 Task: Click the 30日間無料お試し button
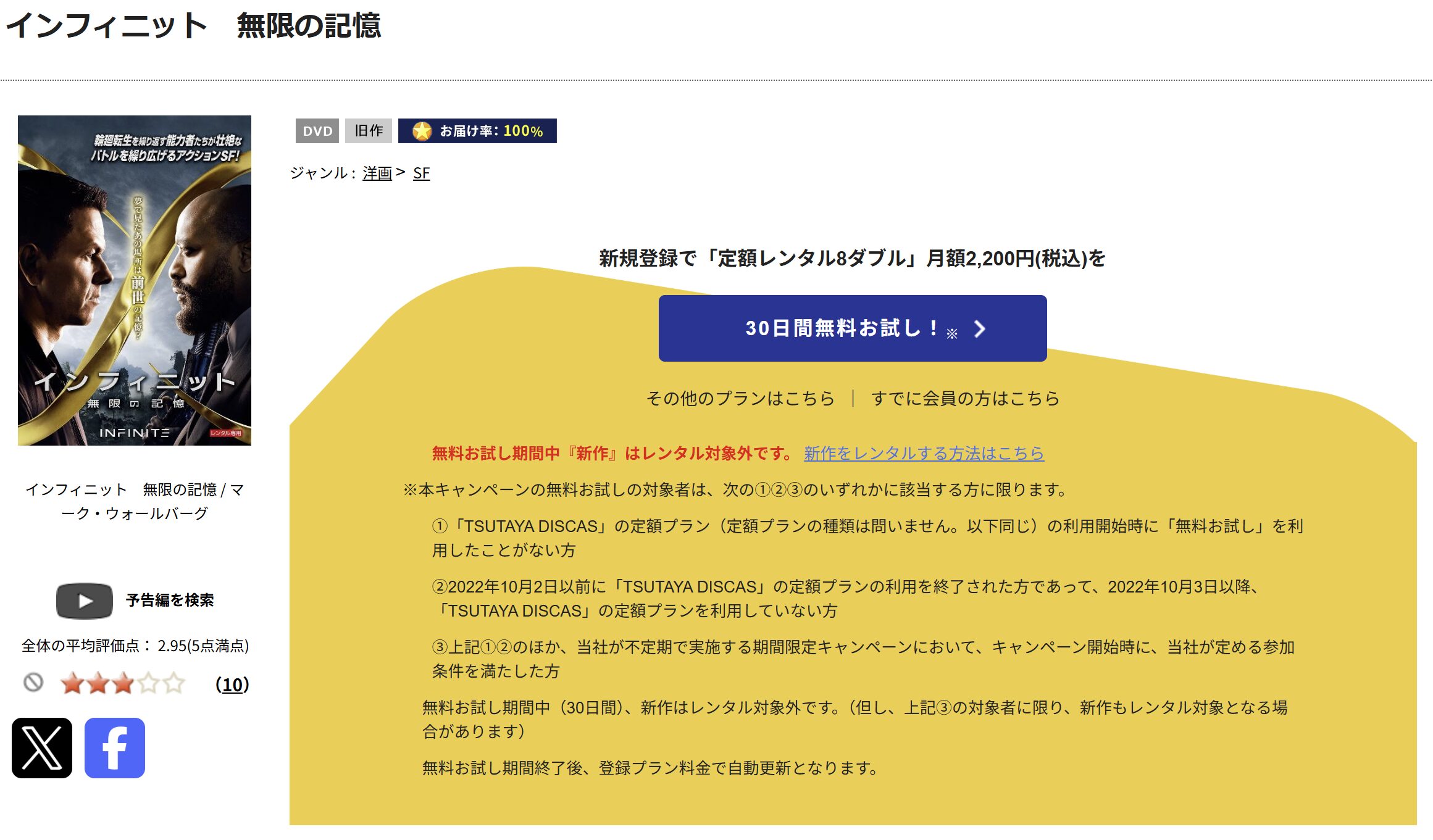click(x=853, y=328)
